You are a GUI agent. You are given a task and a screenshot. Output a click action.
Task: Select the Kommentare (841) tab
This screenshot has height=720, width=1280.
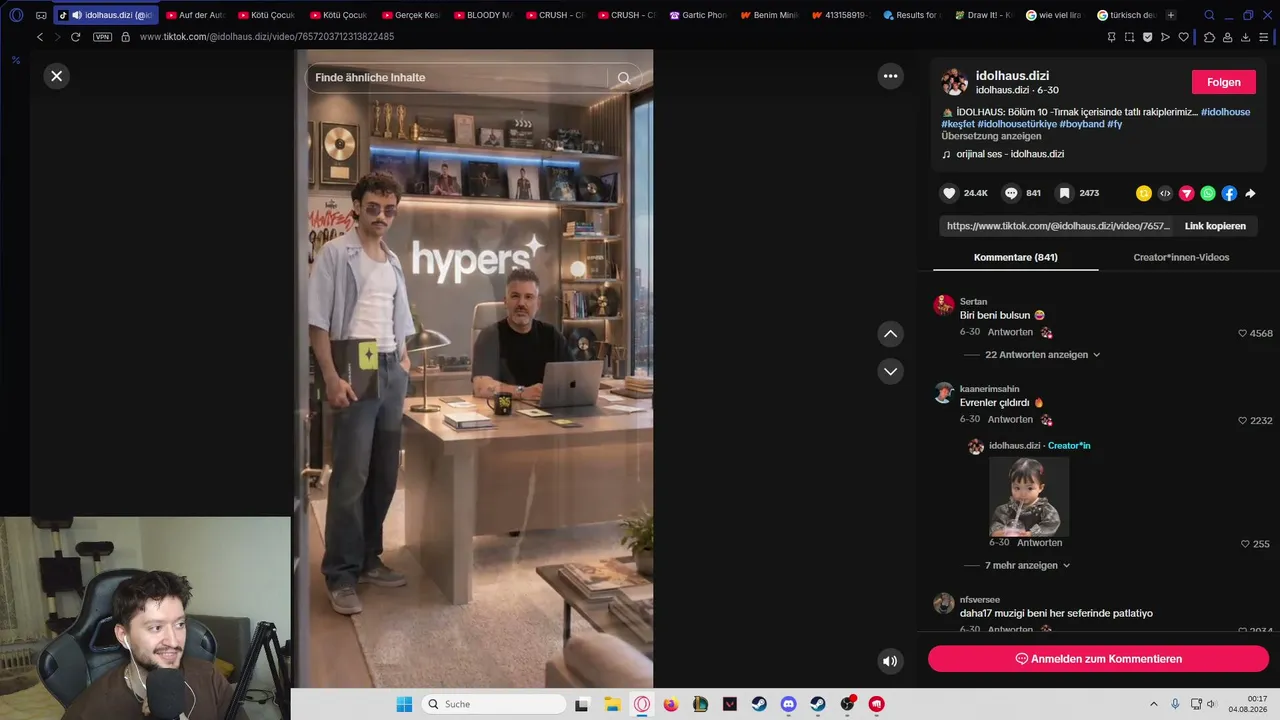(1015, 257)
